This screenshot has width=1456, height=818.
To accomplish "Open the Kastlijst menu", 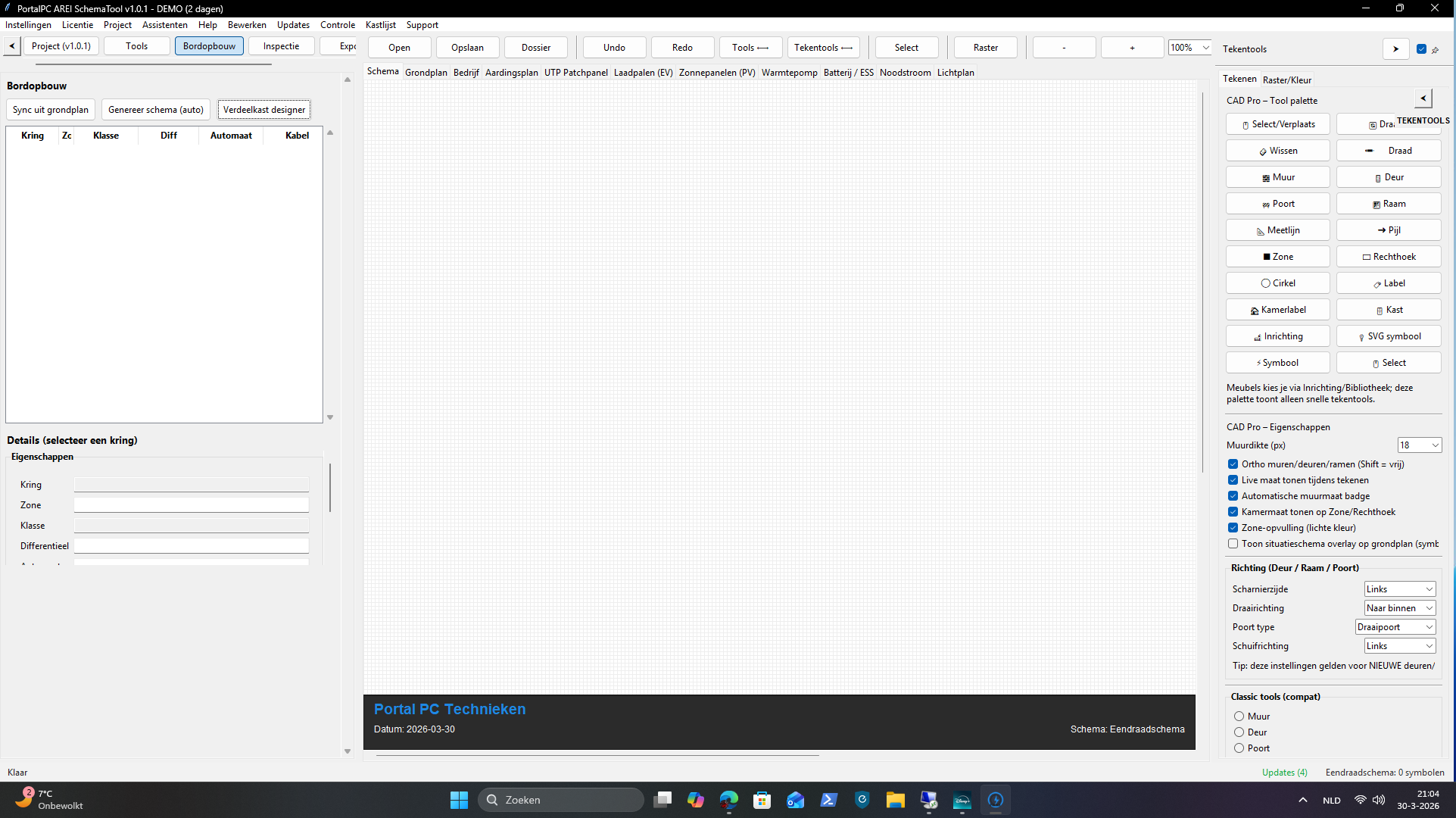I will 380,25.
